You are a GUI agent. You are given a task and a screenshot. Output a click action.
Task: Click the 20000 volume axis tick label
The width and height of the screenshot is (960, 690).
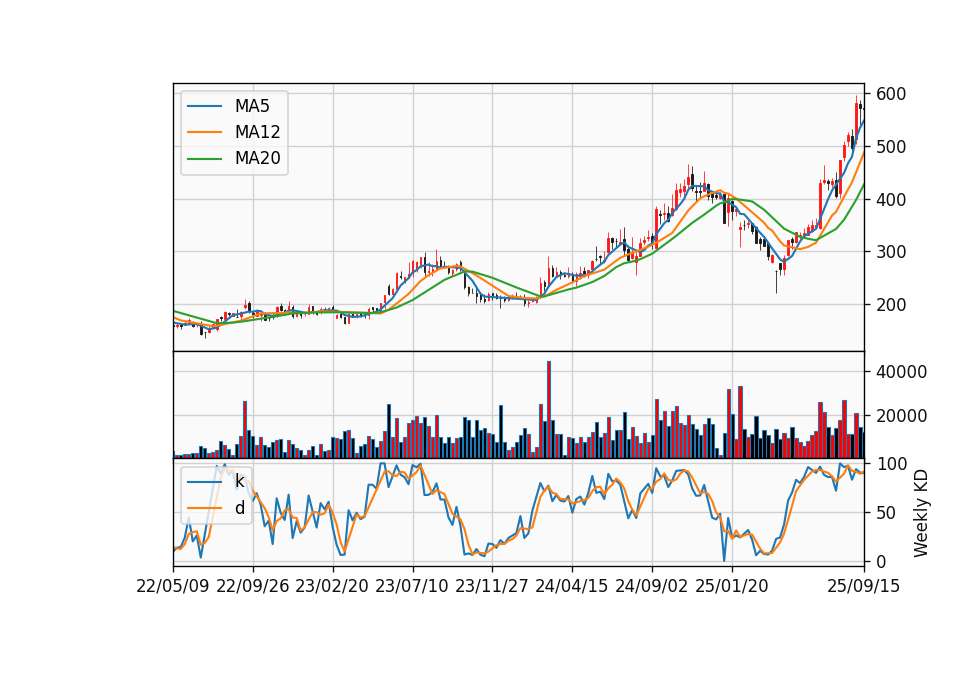point(901,416)
